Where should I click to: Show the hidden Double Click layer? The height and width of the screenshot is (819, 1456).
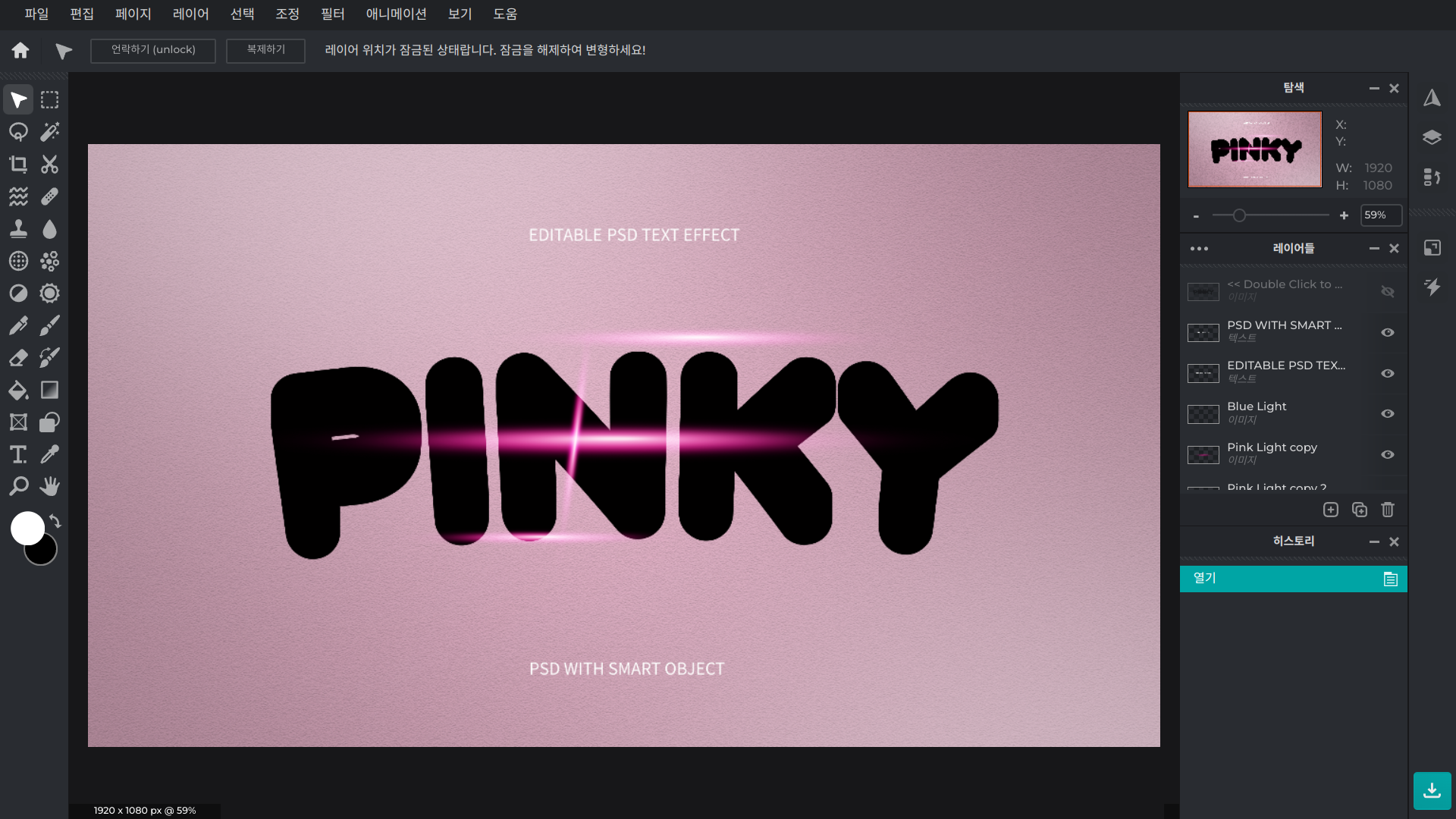[1388, 292]
